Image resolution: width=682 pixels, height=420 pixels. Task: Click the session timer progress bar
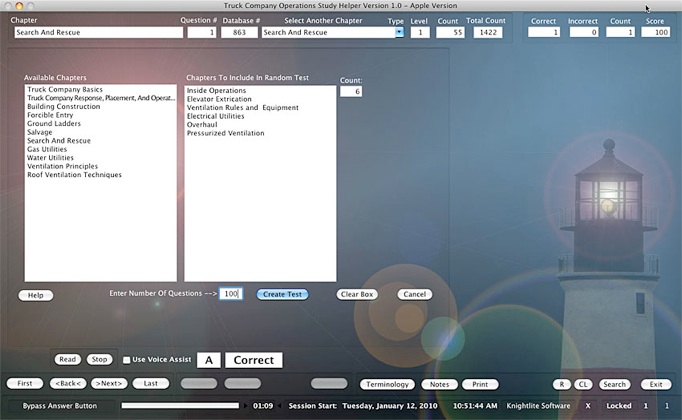(180, 406)
